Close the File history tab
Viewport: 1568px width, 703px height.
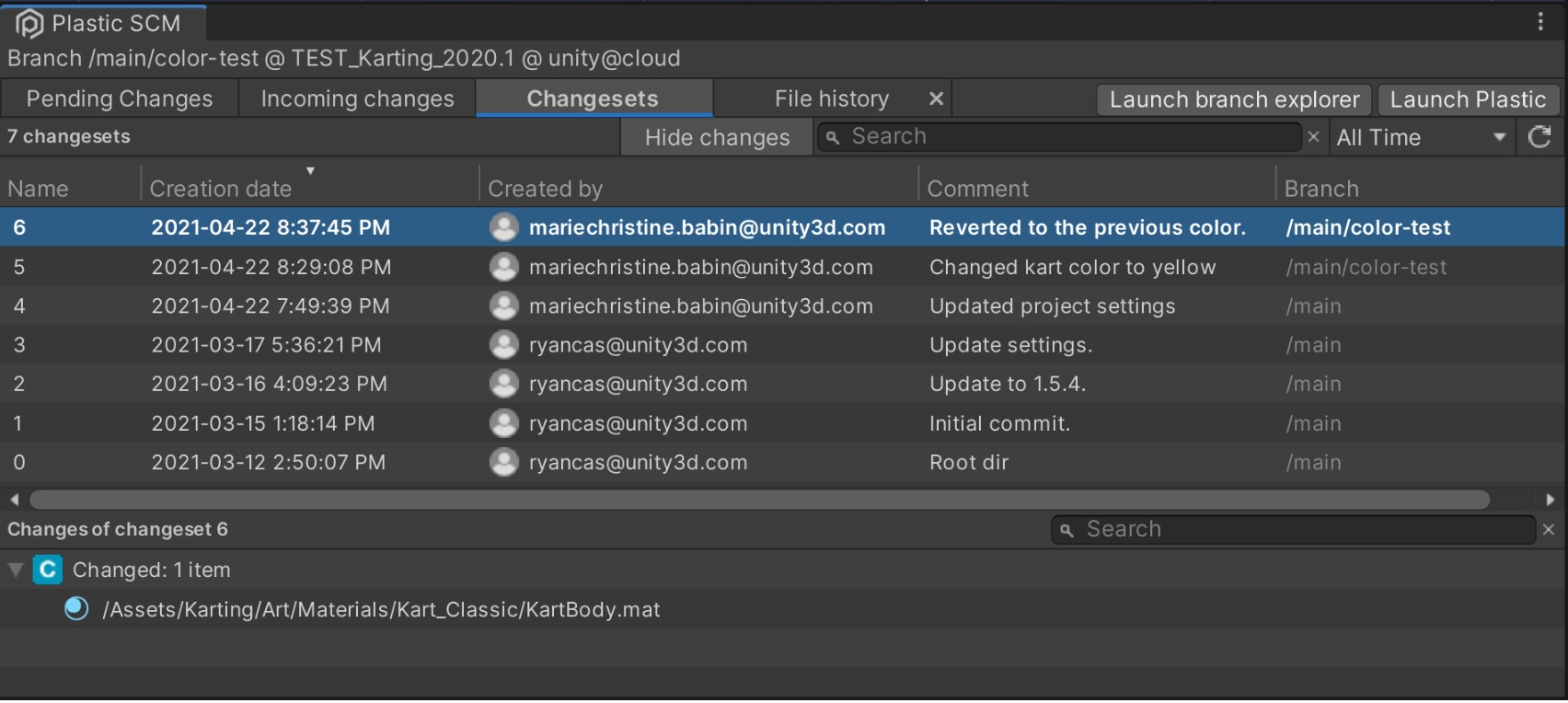pyautogui.click(x=936, y=98)
